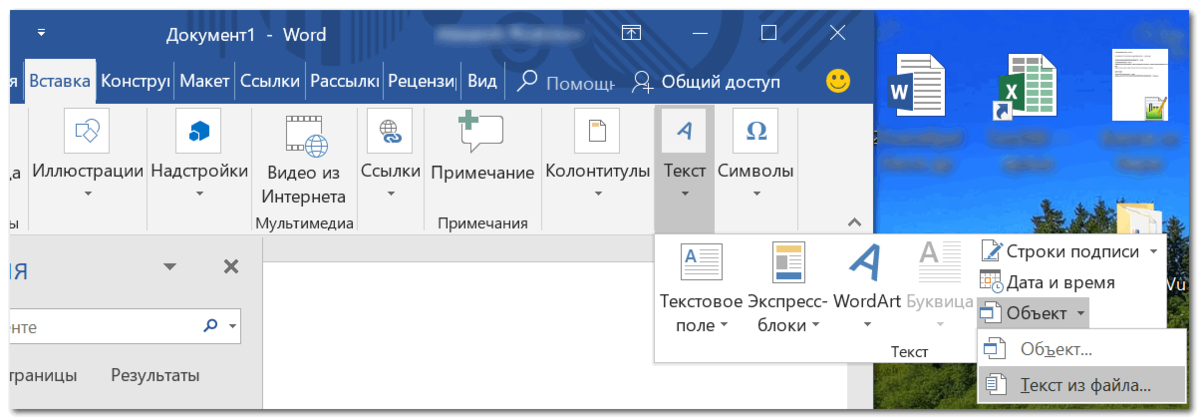Image resolution: width=1200 pixels, height=420 pixels.
Task: Open the Страницы tab in navigation pane
Action: [42, 375]
